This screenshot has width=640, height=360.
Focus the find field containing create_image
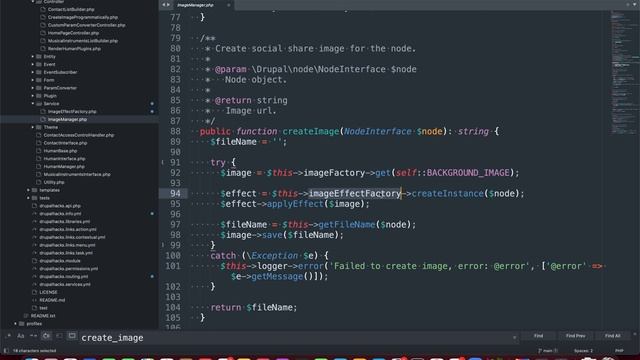pos(298,338)
